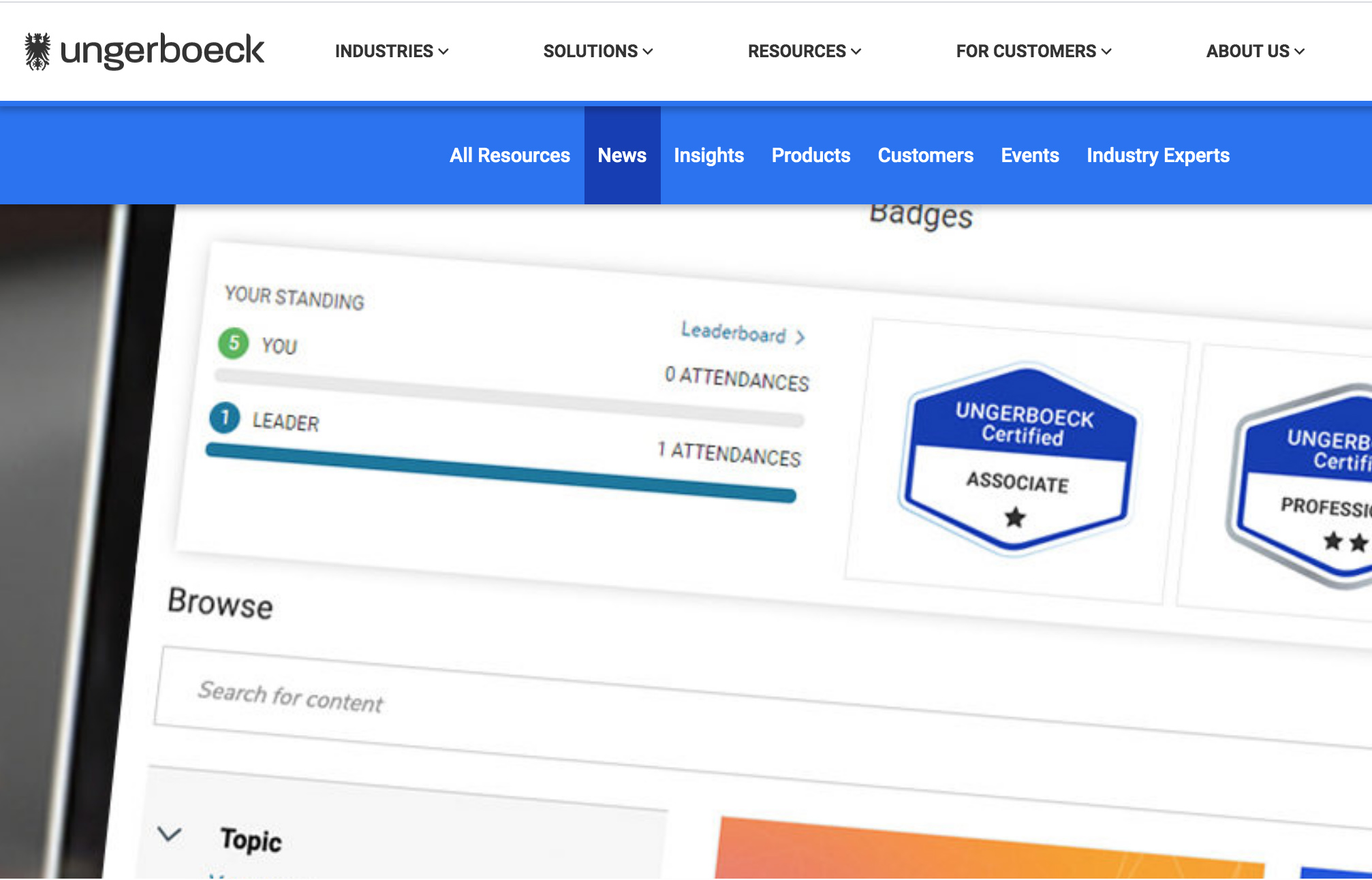Click the 1 ATTENDANCES text
1372x880 pixels.
(x=729, y=453)
